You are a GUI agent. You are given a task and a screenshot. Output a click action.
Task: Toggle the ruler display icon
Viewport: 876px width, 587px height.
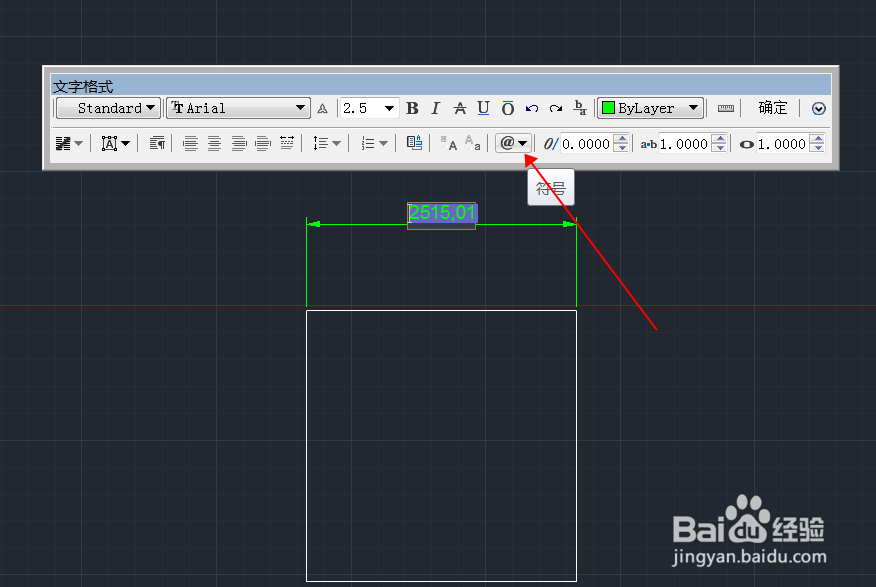click(726, 108)
